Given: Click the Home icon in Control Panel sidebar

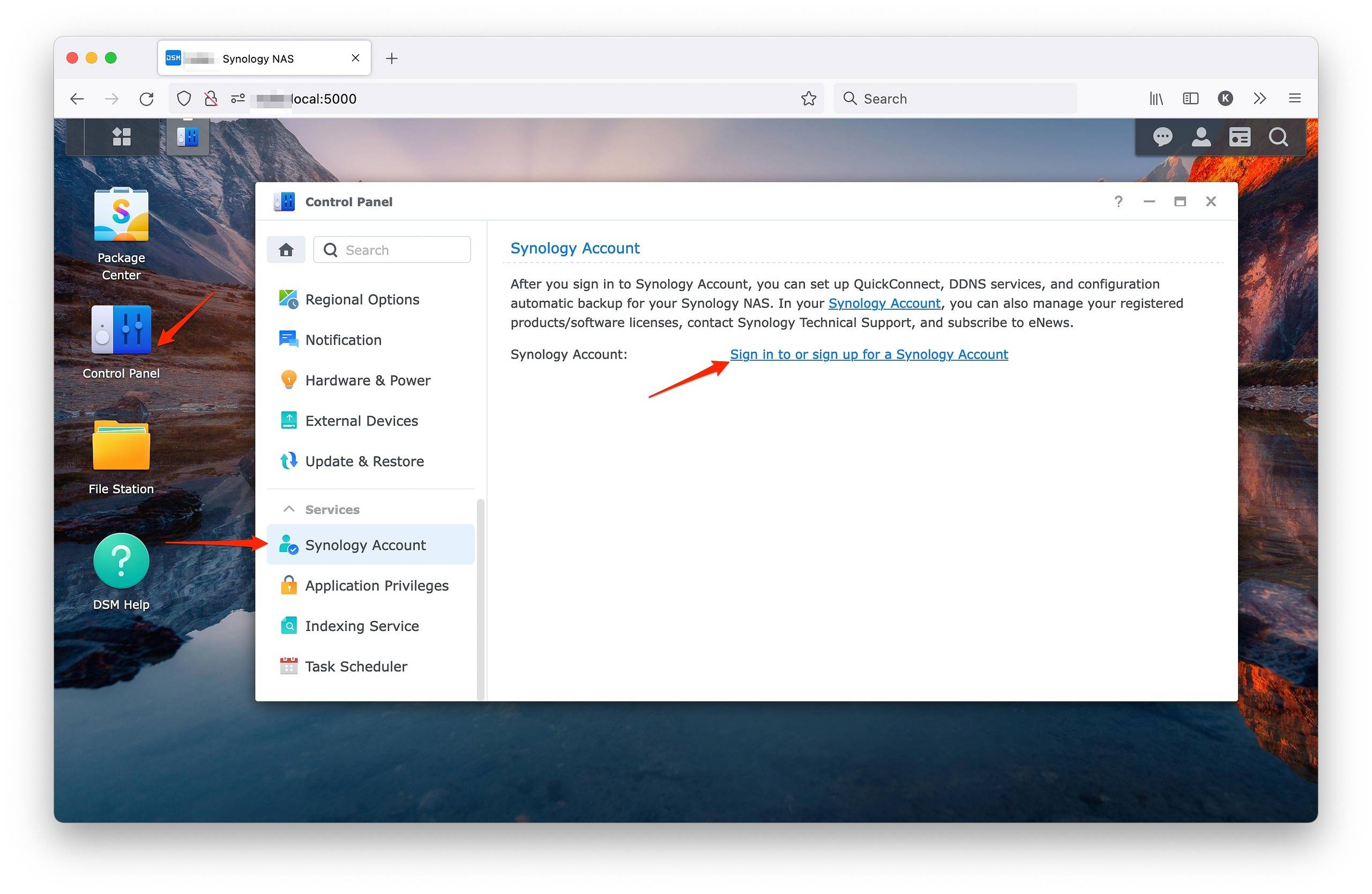Looking at the screenshot, I should (286, 250).
